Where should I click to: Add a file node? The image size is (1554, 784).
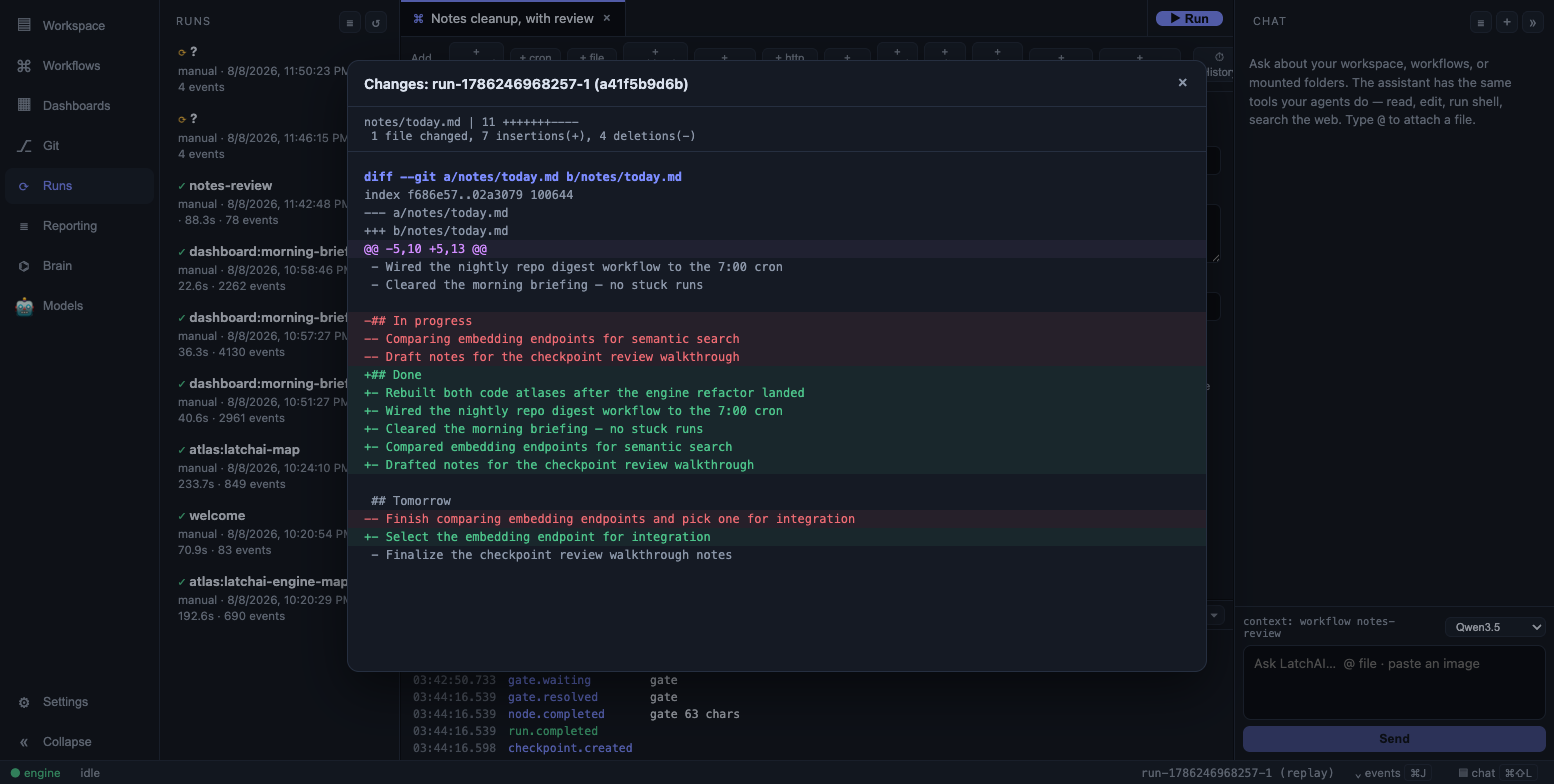tap(591, 57)
